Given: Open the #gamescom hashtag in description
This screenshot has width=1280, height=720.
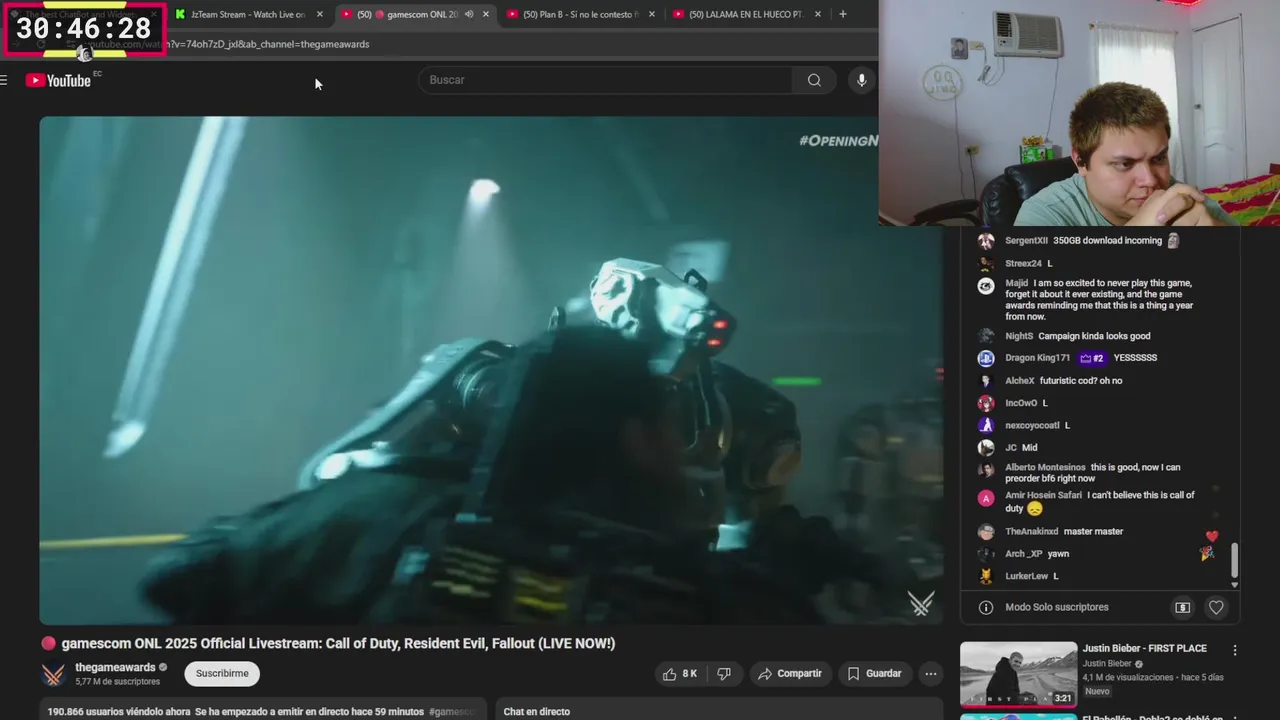Looking at the screenshot, I should coord(452,712).
